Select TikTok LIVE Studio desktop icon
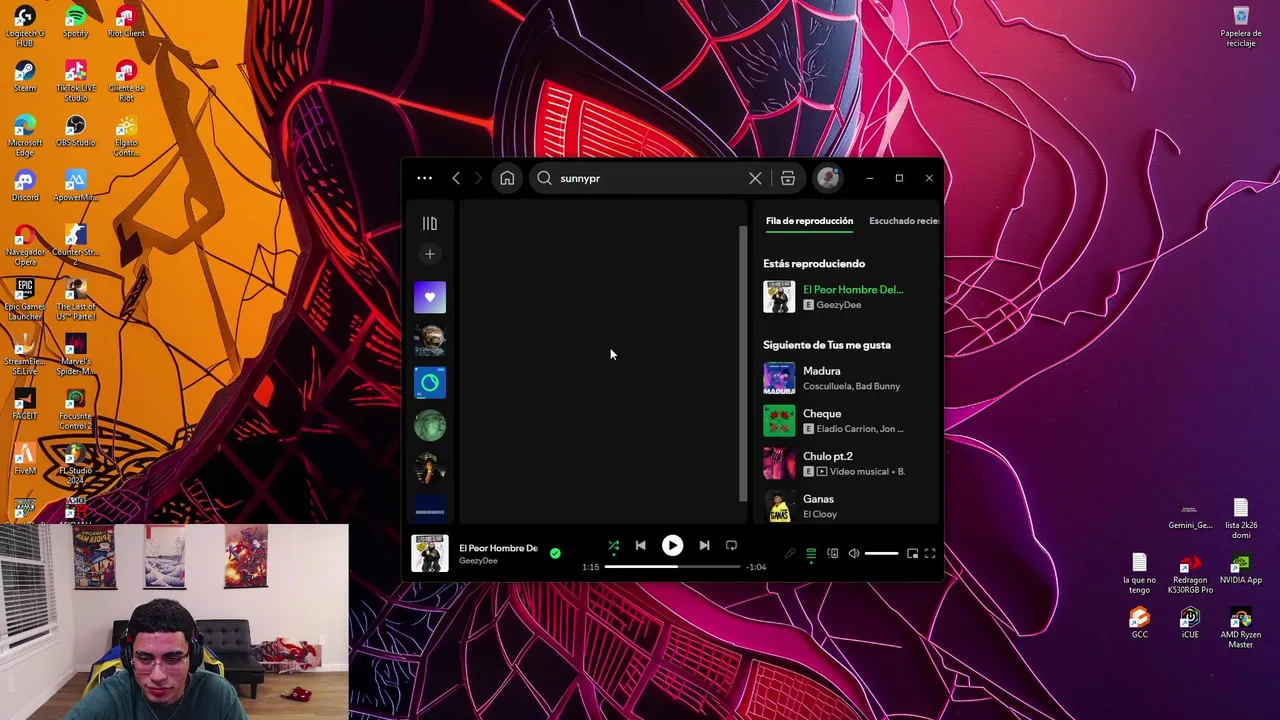This screenshot has width=1280, height=720. click(75, 81)
